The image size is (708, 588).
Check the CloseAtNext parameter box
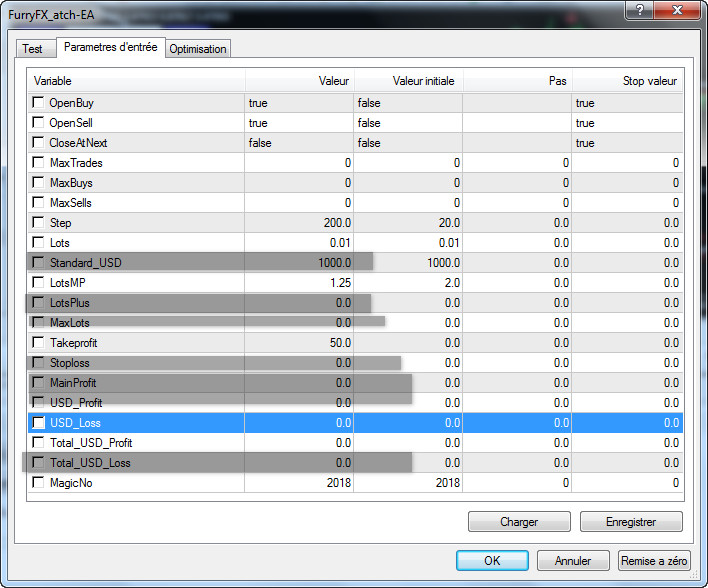point(39,143)
